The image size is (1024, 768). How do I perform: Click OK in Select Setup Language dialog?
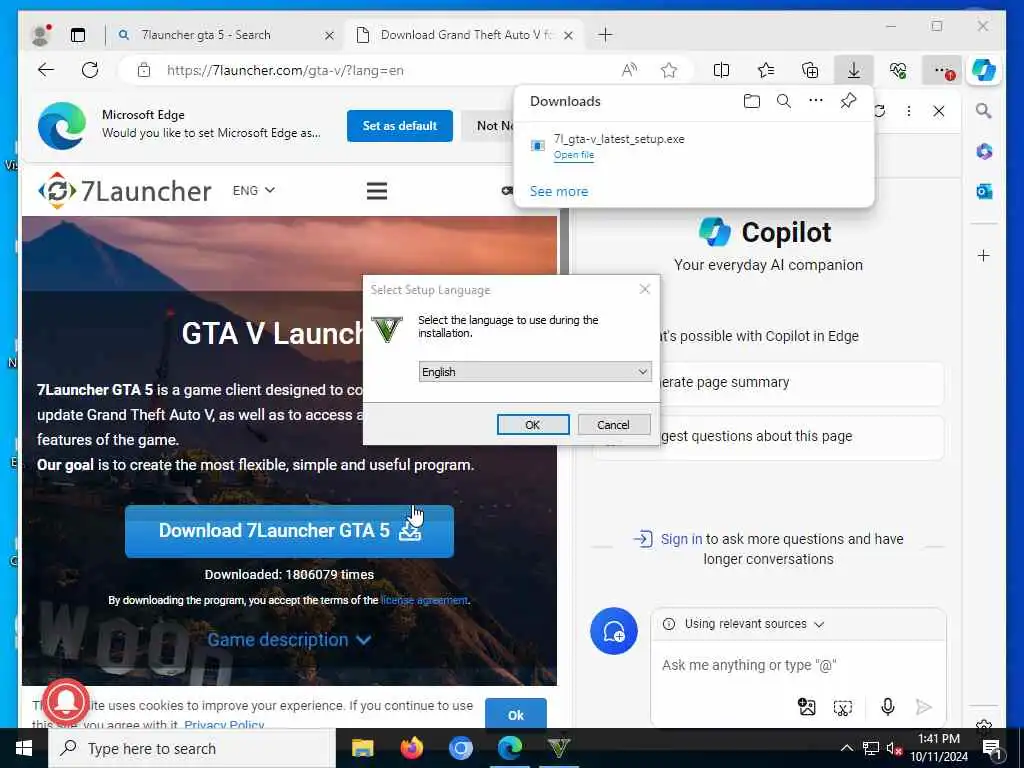[x=533, y=424]
